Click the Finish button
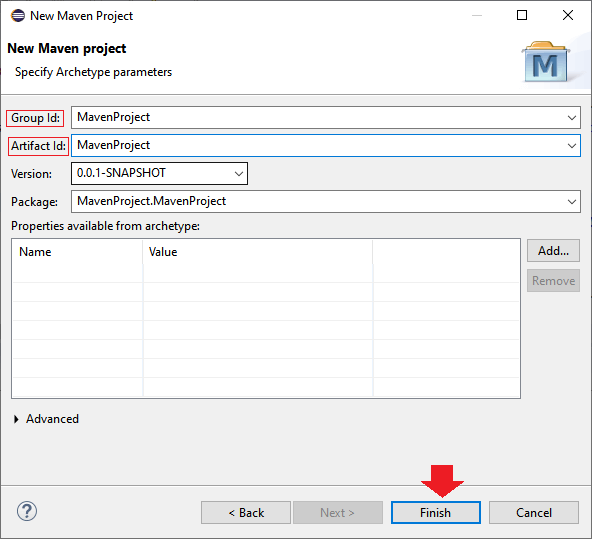This screenshot has height=539, width=592. (x=436, y=513)
